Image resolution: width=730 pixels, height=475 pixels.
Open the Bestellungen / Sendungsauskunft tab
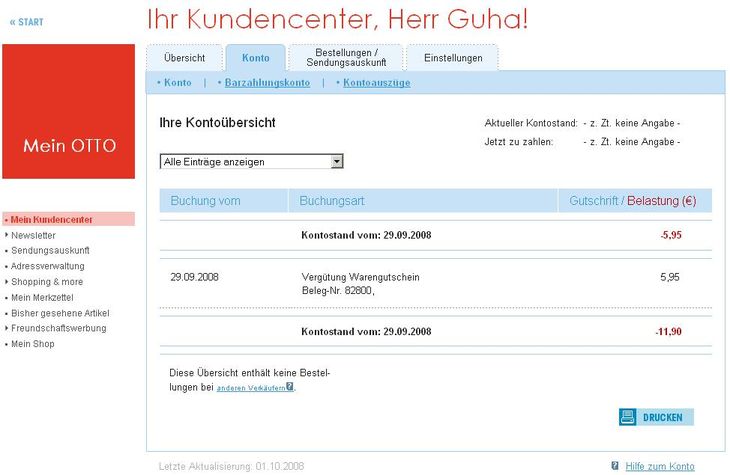click(345, 58)
